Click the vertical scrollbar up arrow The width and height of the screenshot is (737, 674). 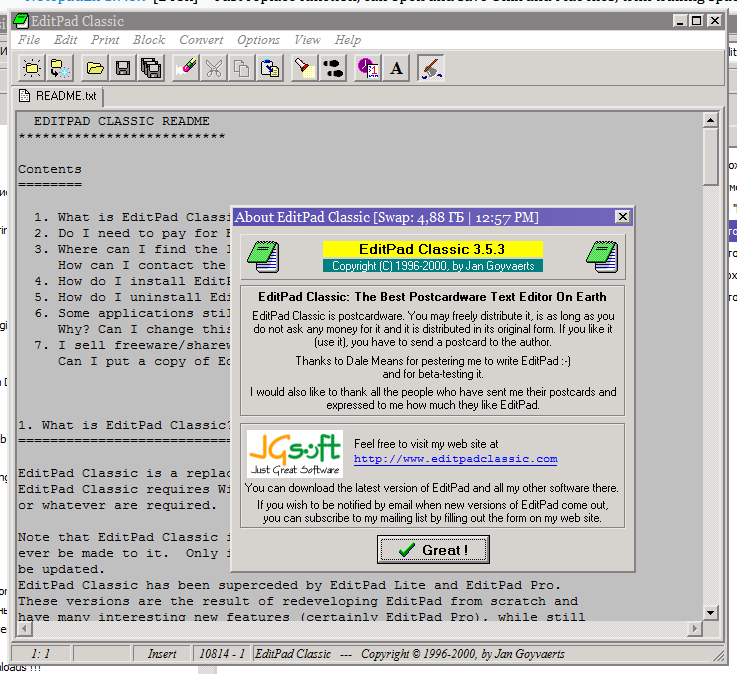(x=710, y=120)
